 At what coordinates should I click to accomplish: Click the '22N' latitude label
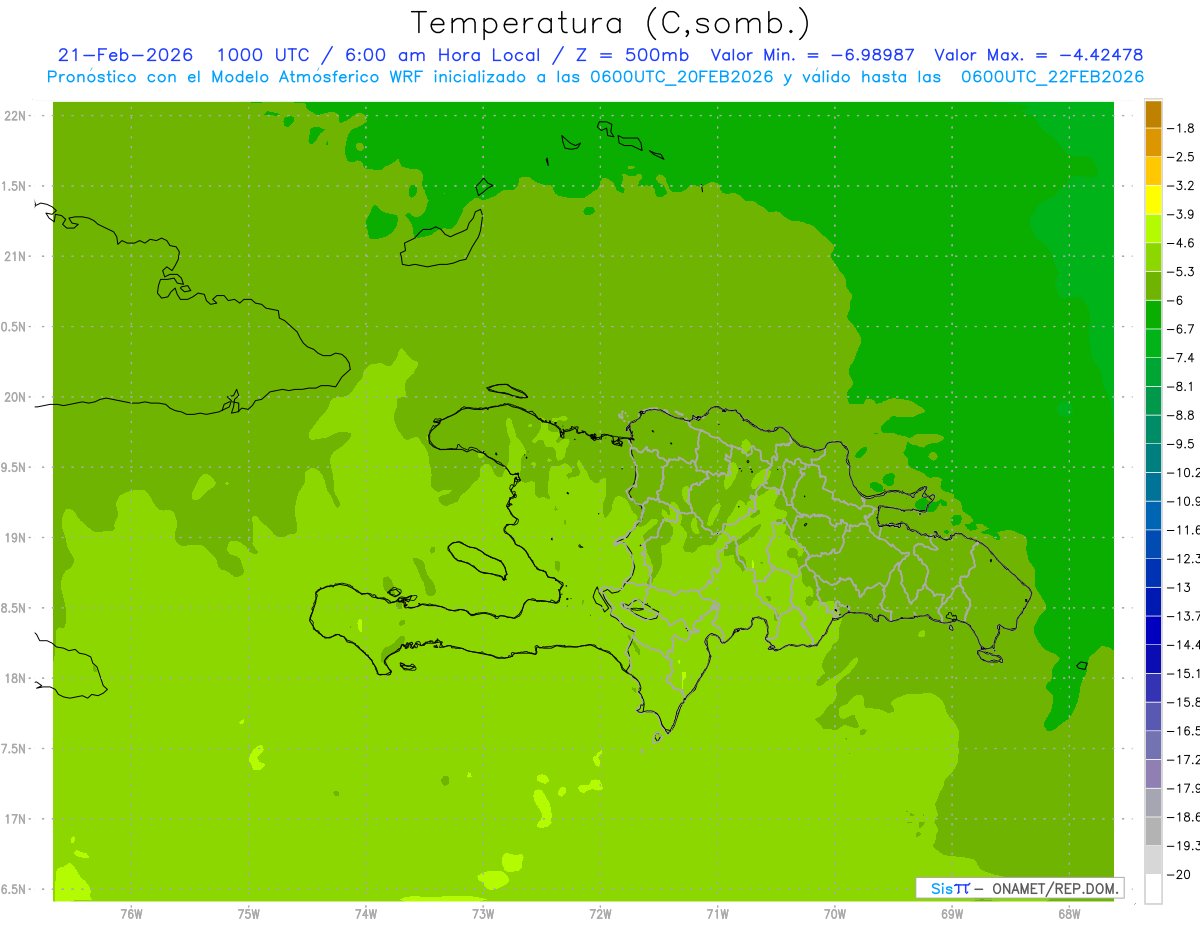click(x=15, y=116)
